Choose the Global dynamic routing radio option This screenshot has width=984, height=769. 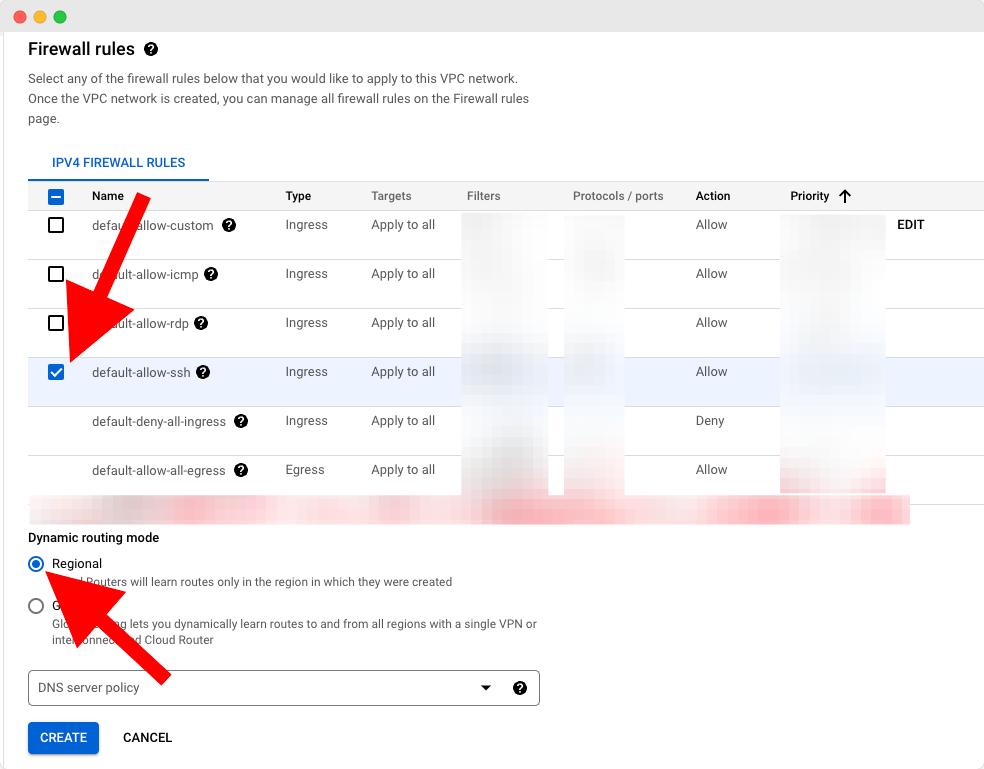coord(36,606)
